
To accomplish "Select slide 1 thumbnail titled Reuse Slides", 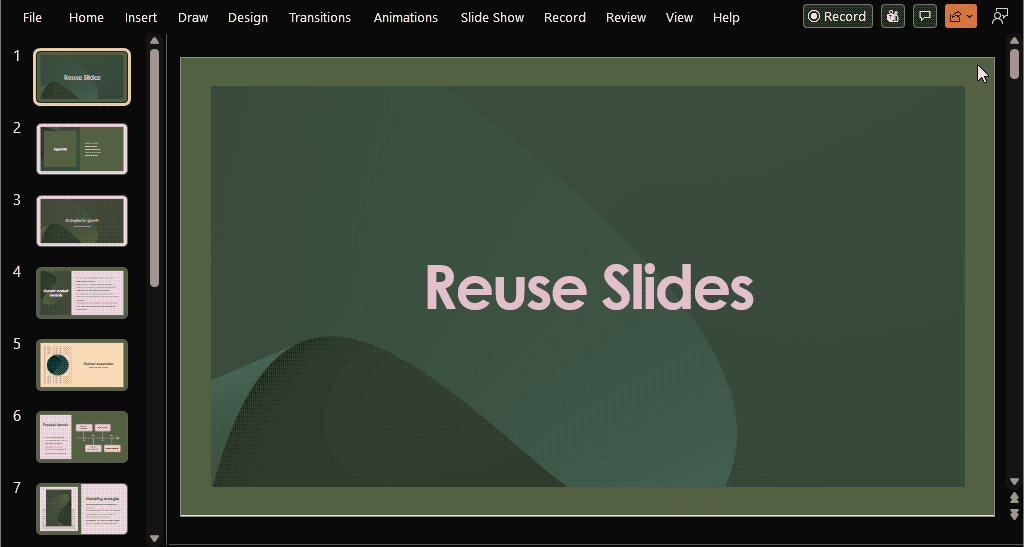I will [x=82, y=77].
